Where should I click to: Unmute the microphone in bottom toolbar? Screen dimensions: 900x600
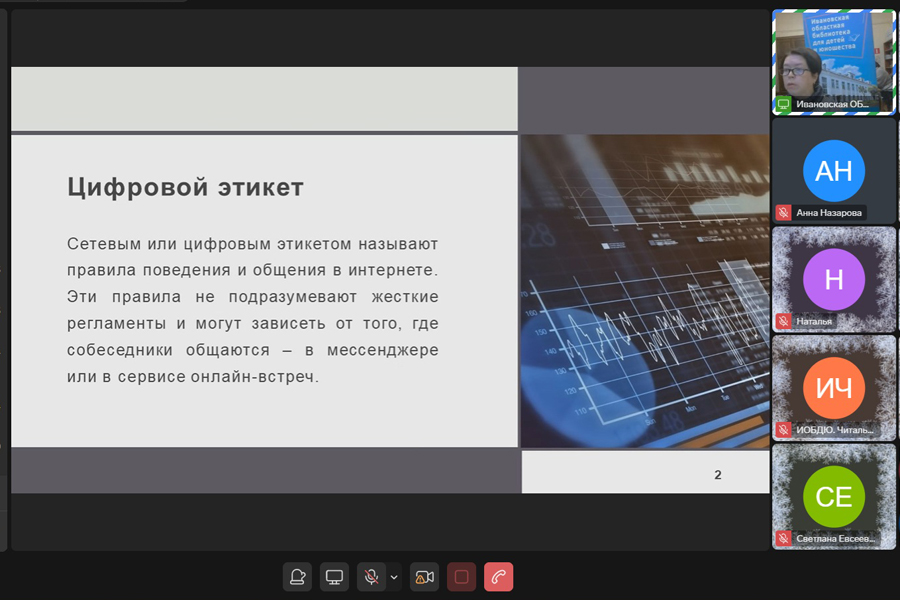[x=371, y=577]
